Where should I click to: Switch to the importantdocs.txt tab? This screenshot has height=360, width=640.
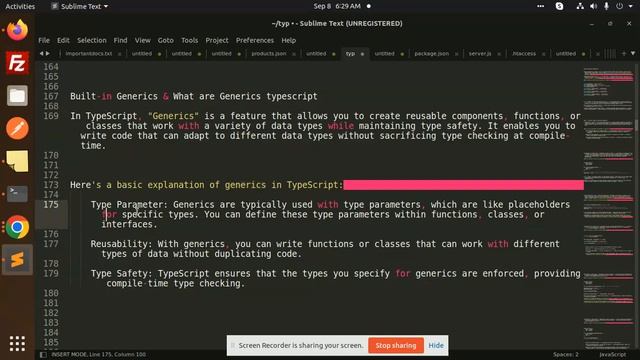click(x=89, y=54)
